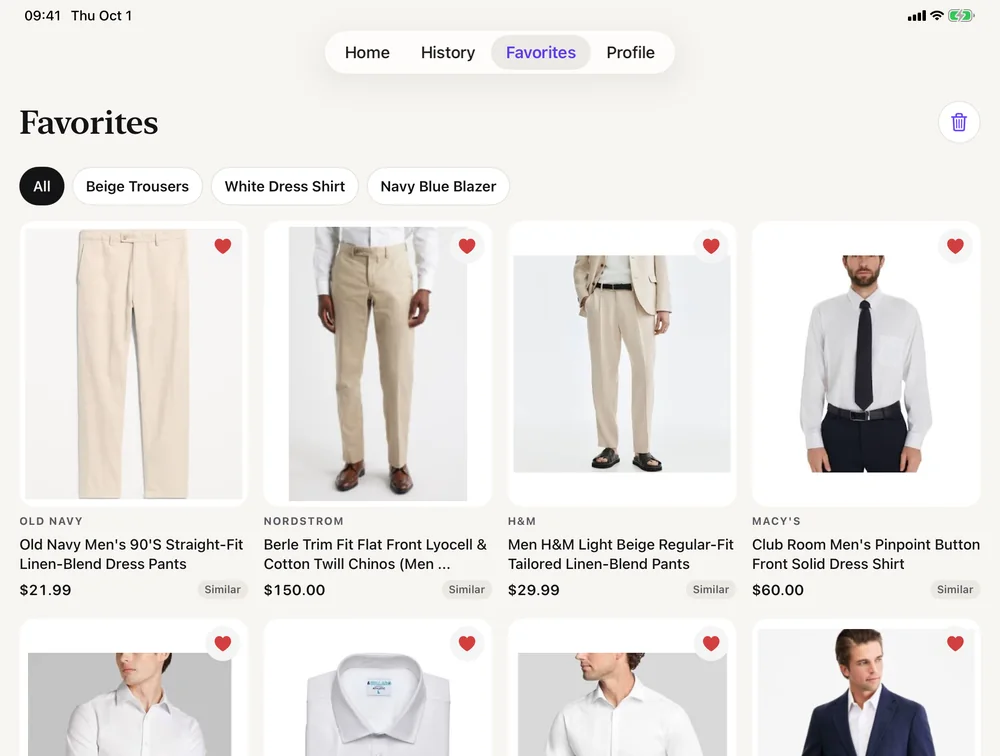Show similar items to Old Navy pants

pyautogui.click(x=223, y=589)
